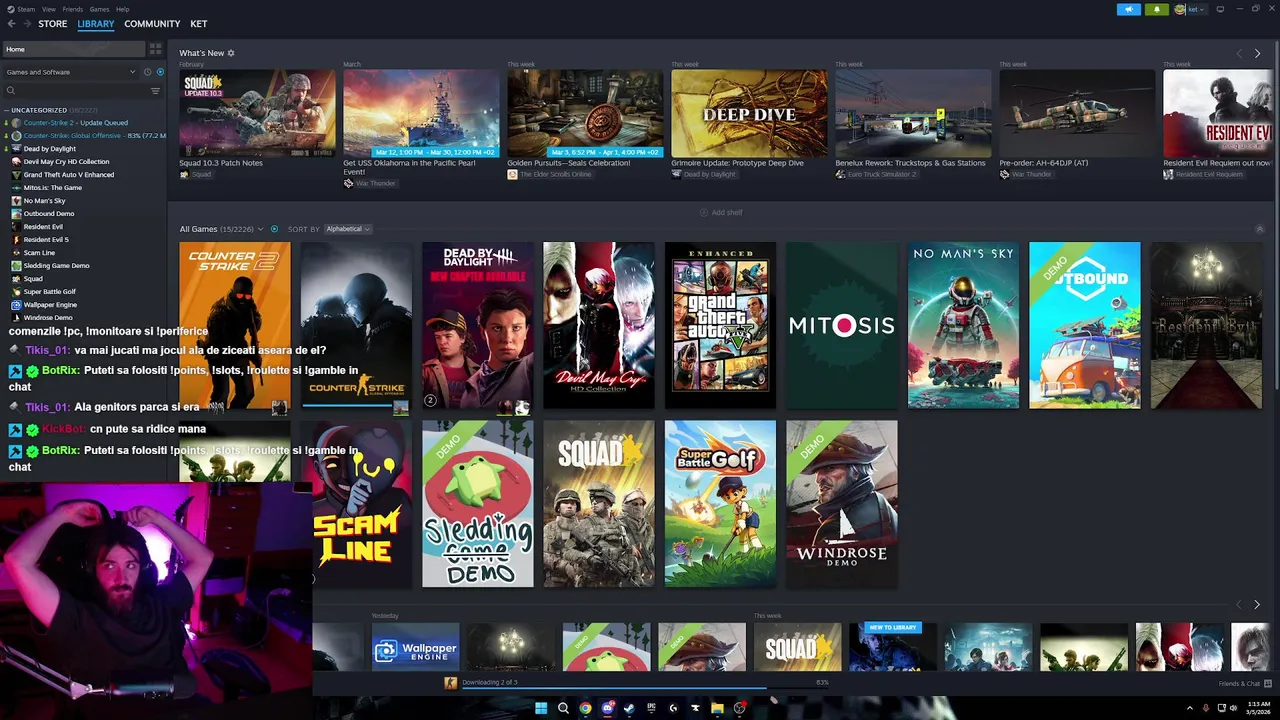
Task: Open Counter-Strike 2 game cover
Action: (x=235, y=325)
